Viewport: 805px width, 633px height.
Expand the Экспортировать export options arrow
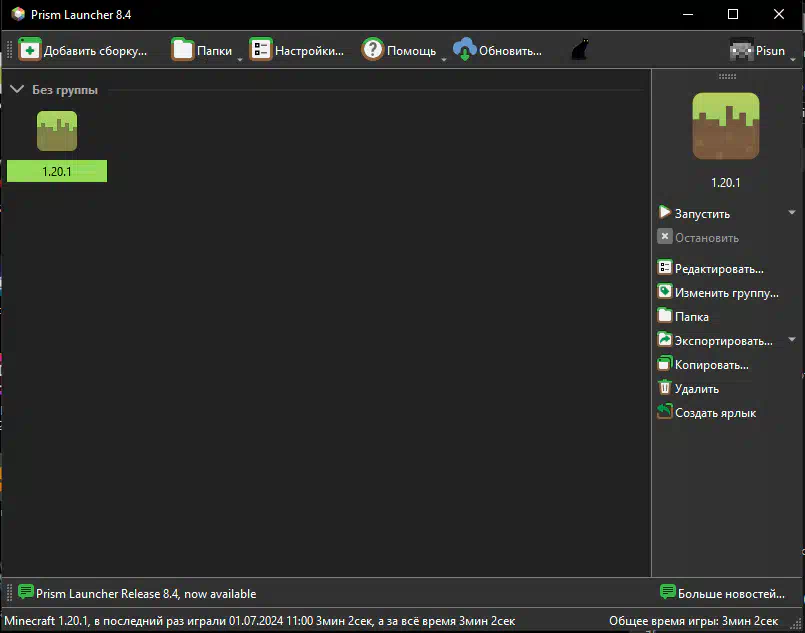click(x=792, y=339)
